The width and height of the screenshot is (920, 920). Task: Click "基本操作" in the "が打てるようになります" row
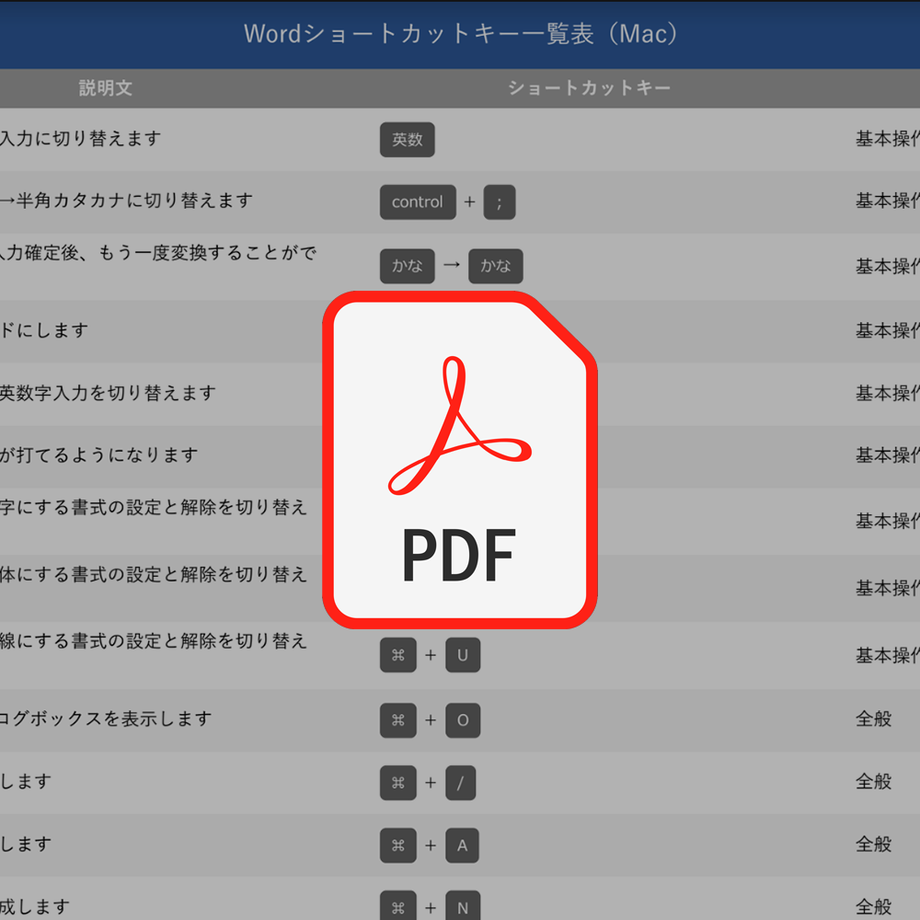click(888, 455)
